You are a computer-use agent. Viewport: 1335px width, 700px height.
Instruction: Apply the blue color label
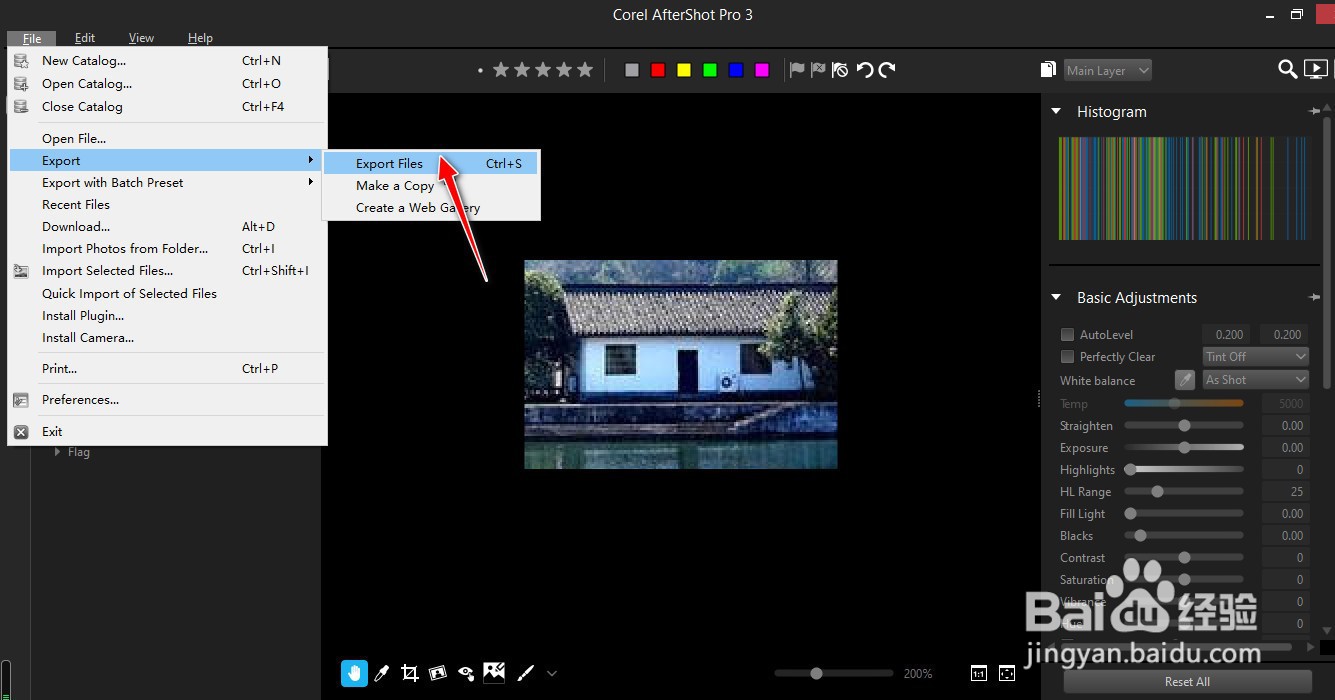[x=736, y=70]
